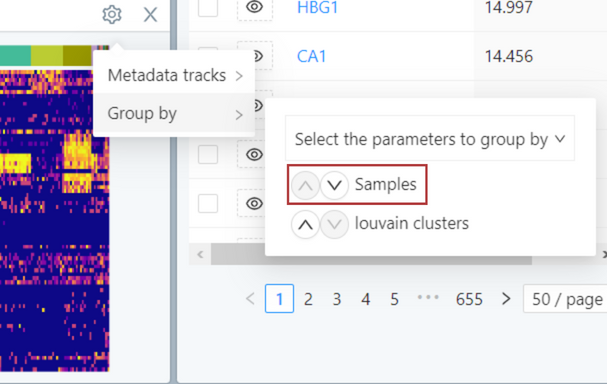Click the yellow-green metadata track color segment
Image resolution: width=607 pixels, height=384 pixels.
click(47, 56)
